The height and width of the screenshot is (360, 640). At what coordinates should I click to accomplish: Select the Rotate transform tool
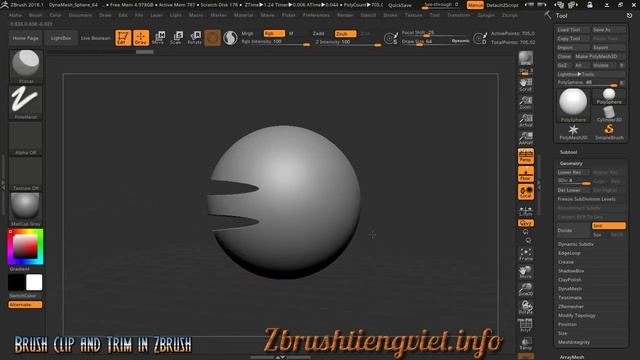[x=194, y=38]
